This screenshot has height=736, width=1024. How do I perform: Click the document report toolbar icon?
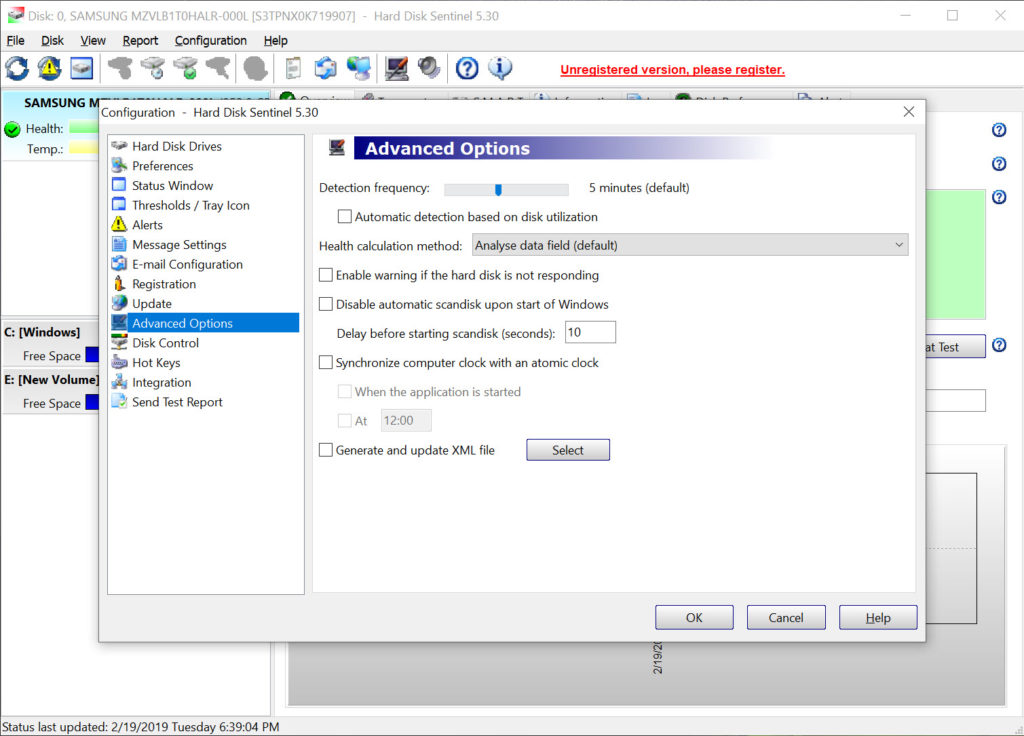click(293, 69)
